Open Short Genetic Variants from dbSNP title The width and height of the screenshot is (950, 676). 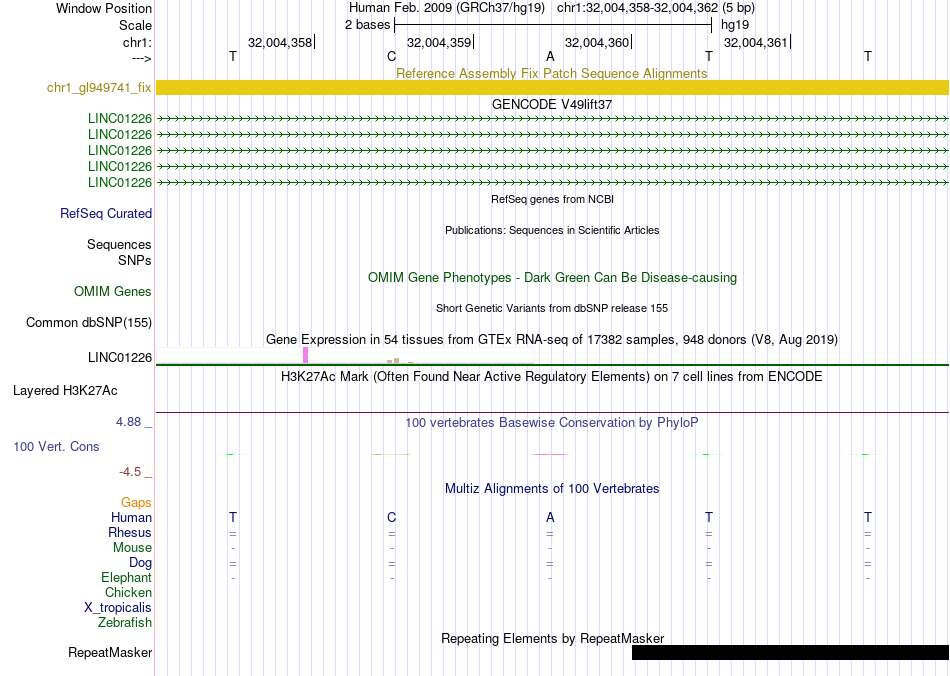pos(552,308)
